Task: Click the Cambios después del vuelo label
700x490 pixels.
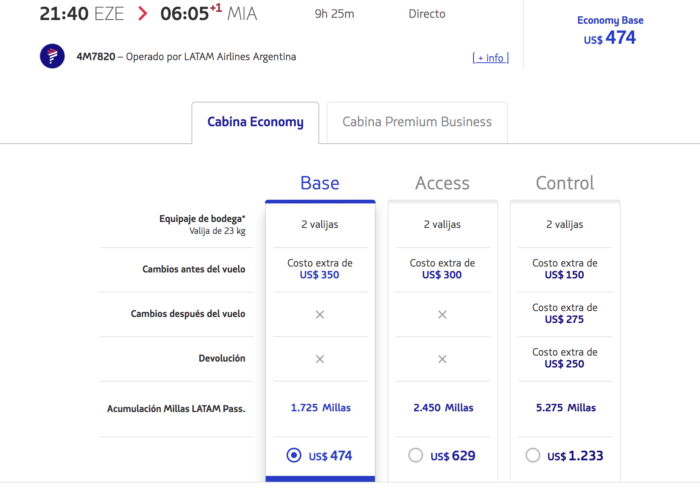Action: point(188,314)
